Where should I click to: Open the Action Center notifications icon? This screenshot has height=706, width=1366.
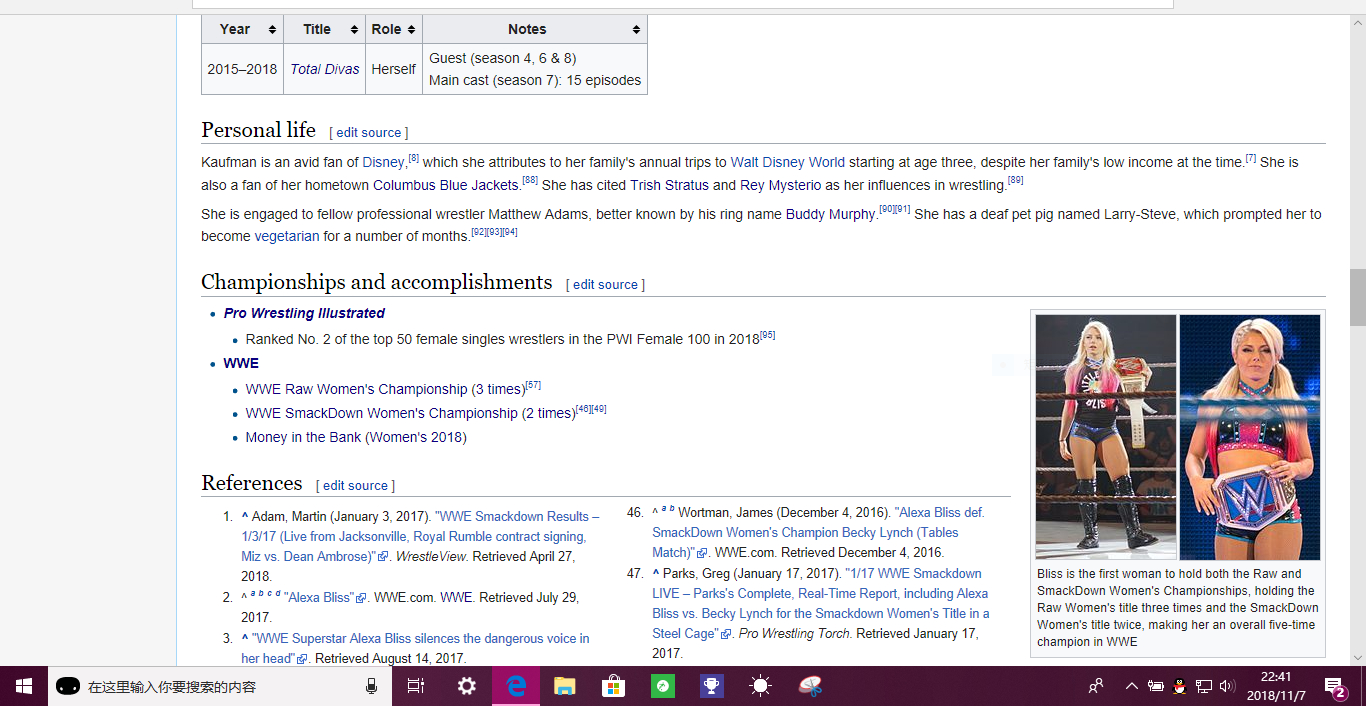(x=1335, y=686)
